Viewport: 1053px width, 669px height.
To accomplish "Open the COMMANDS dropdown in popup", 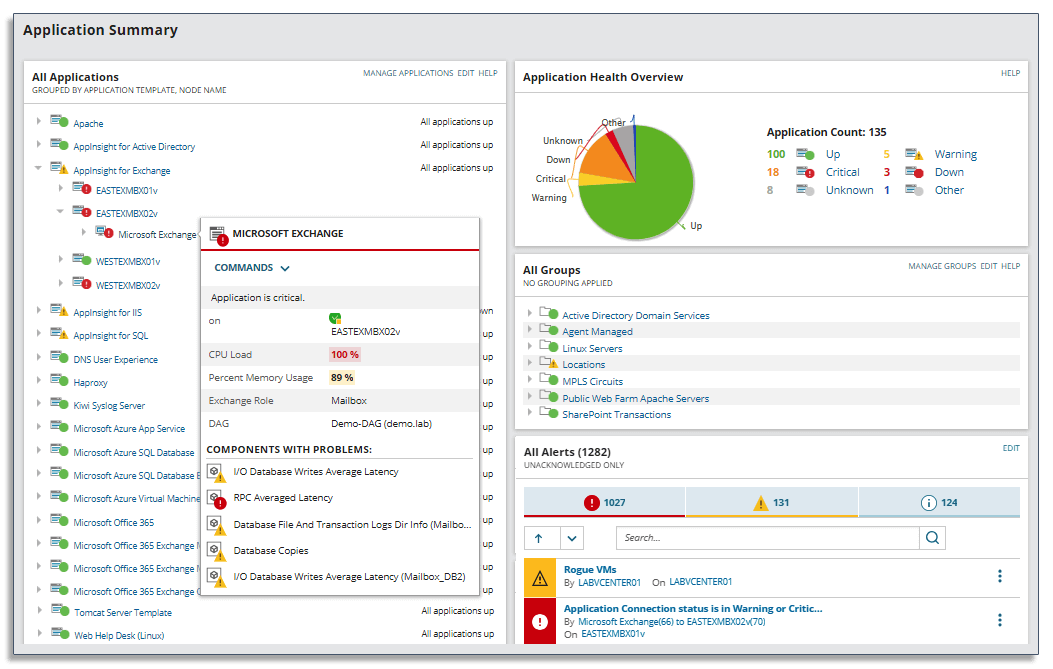I will 252,267.
